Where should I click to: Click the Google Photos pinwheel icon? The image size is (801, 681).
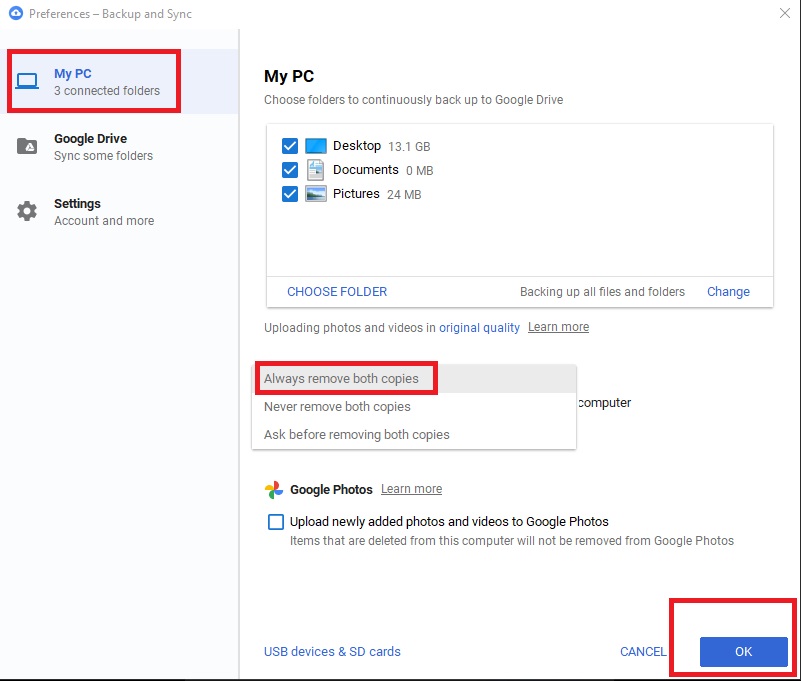coord(273,490)
